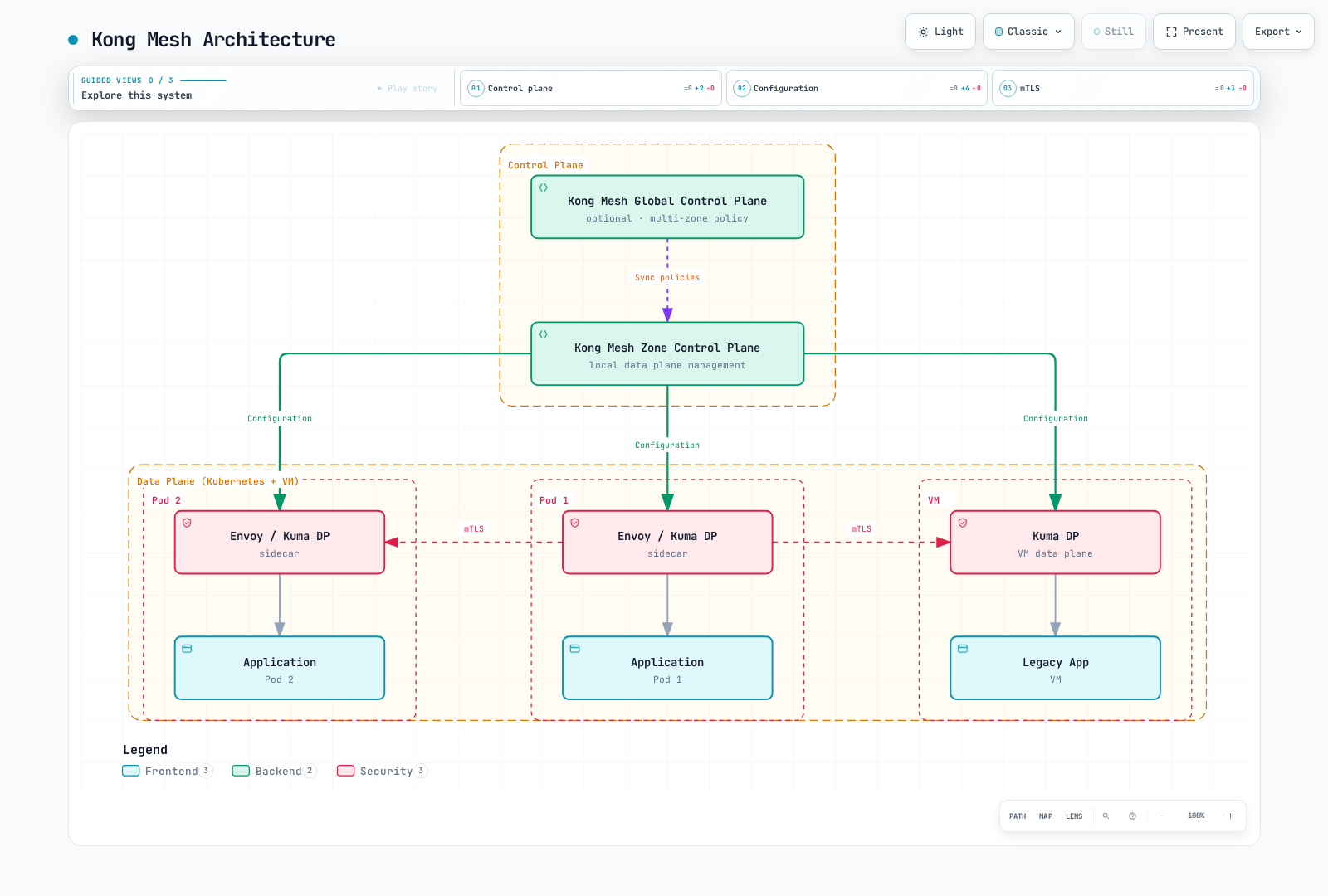Toggle Frontend legend filter

point(168,771)
